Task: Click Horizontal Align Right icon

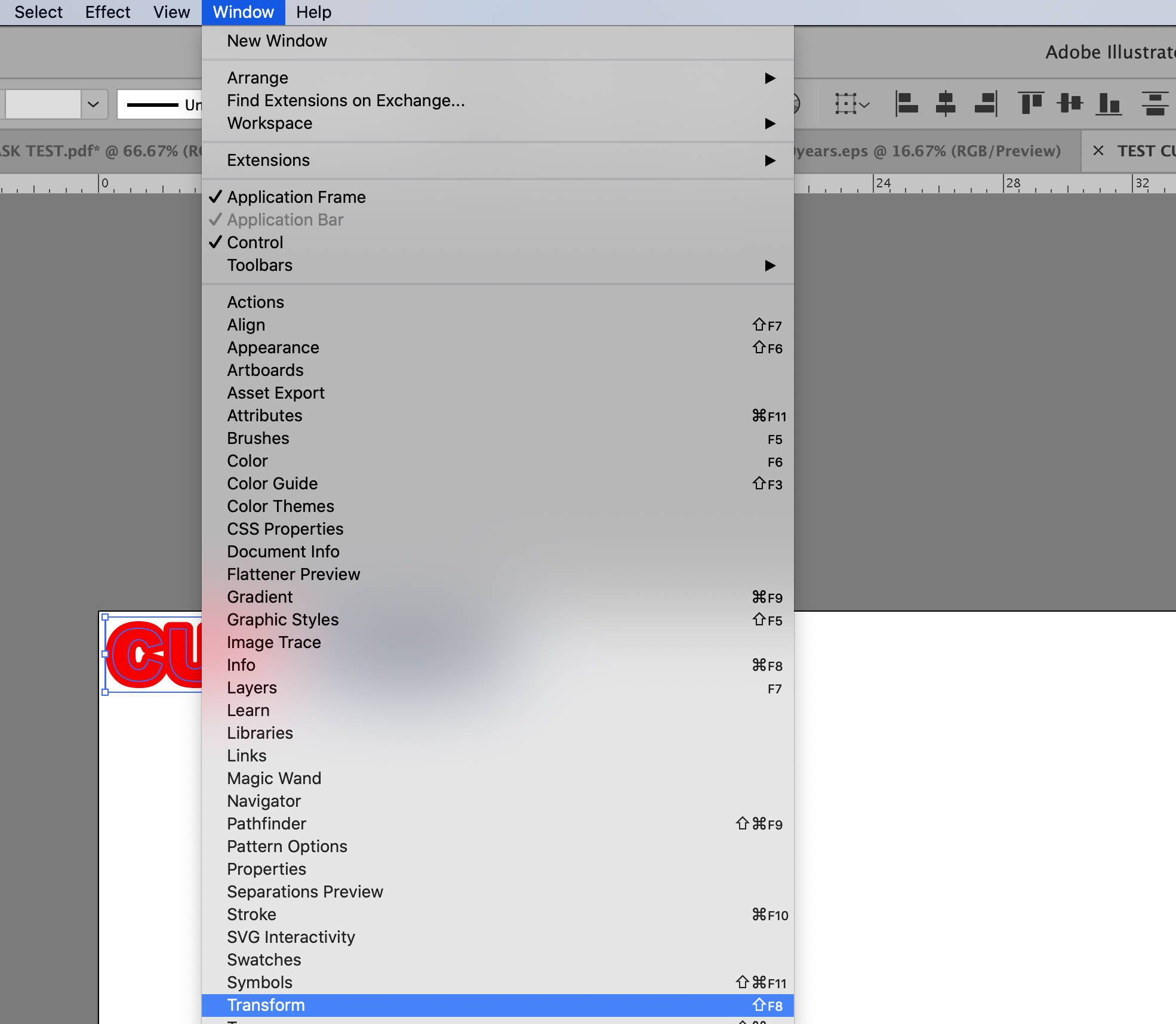Action: coord(986,104)
